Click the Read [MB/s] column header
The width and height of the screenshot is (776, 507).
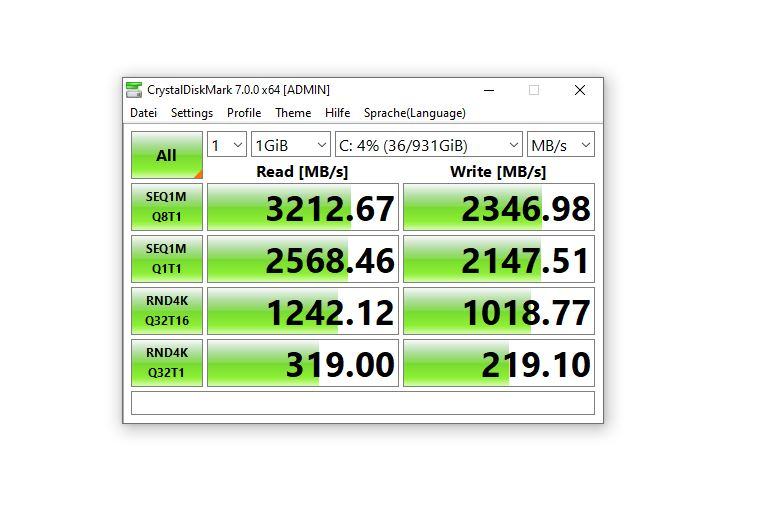click(302, 172)
